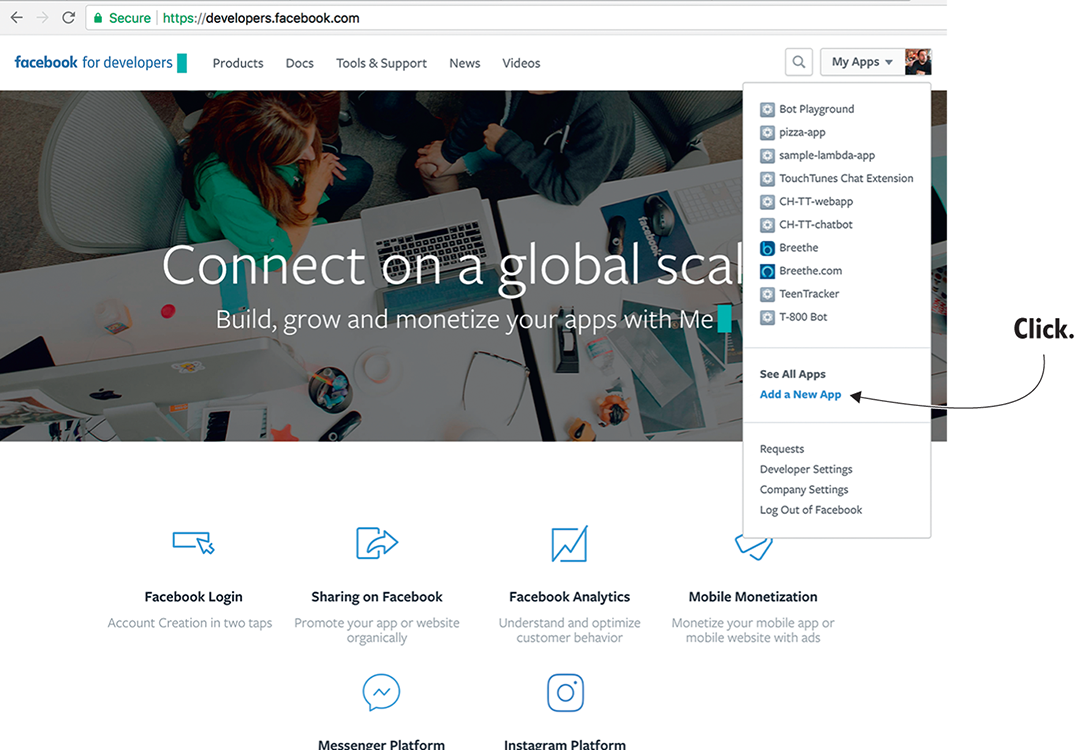This screenshot has height=750, width=1075.
Task: Click the user profile picture
Action: tap(917, 62)
